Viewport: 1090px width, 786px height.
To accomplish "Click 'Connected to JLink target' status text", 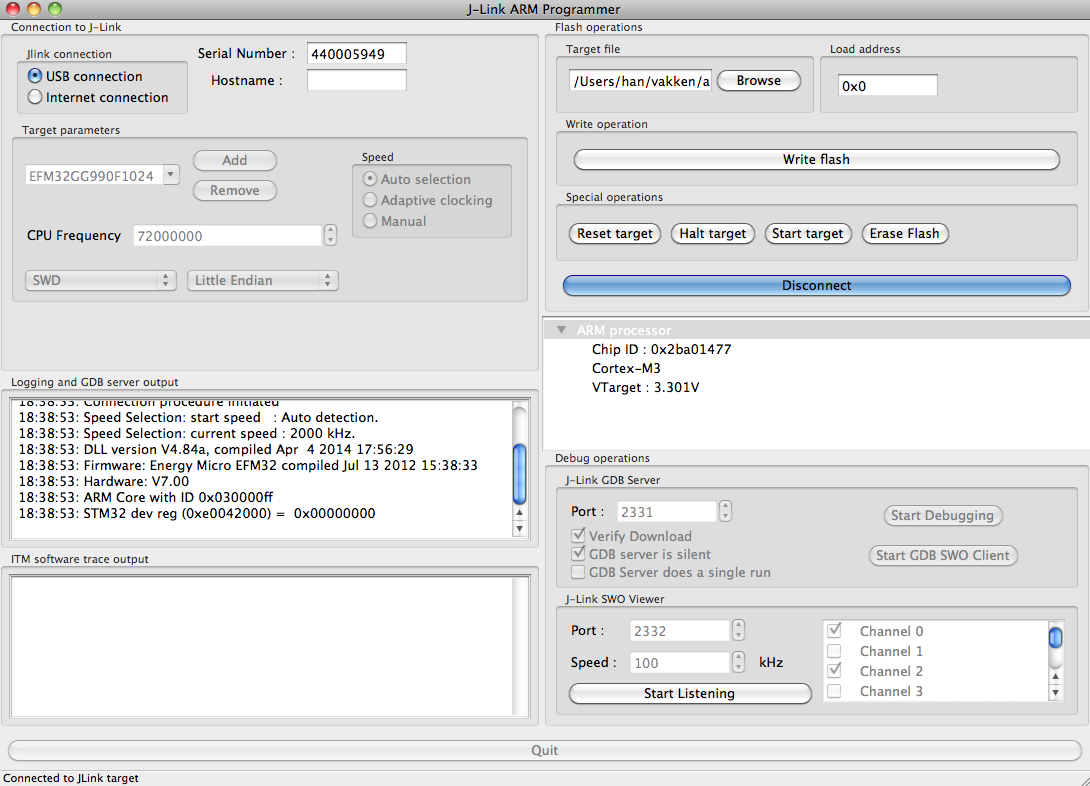I will [71, 778].
